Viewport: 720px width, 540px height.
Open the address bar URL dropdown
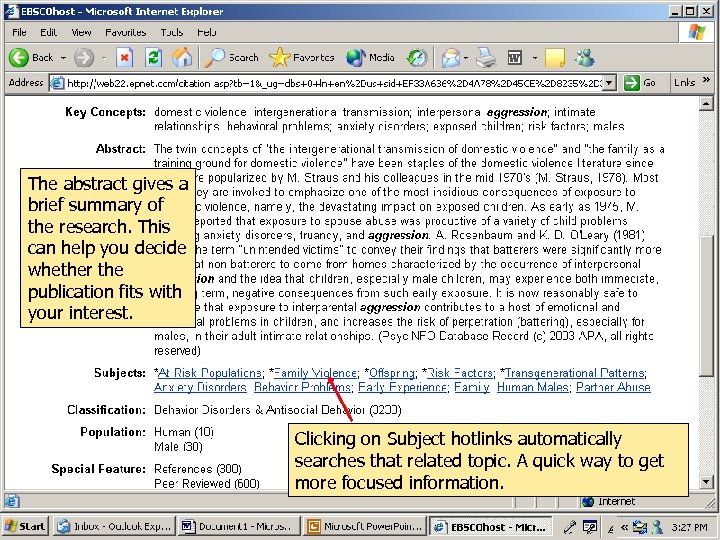click(609, 83)
